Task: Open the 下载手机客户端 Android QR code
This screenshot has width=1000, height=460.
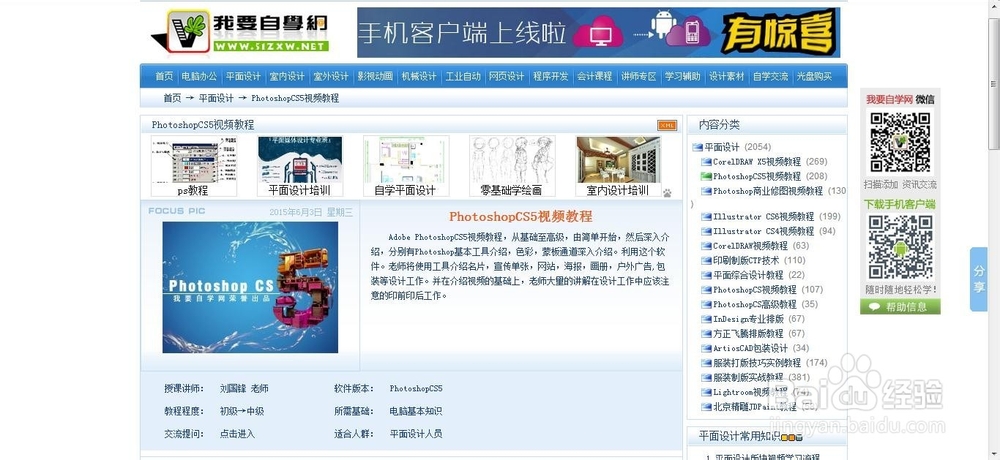Action: click(901, 247)
